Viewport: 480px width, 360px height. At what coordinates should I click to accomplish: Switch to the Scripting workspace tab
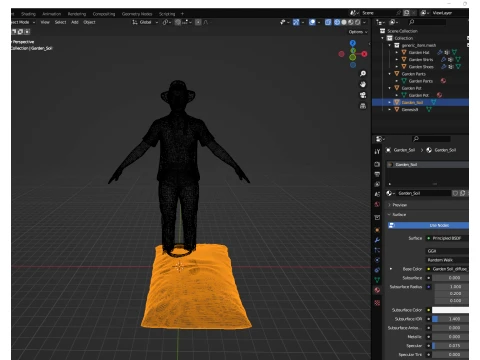167,14
